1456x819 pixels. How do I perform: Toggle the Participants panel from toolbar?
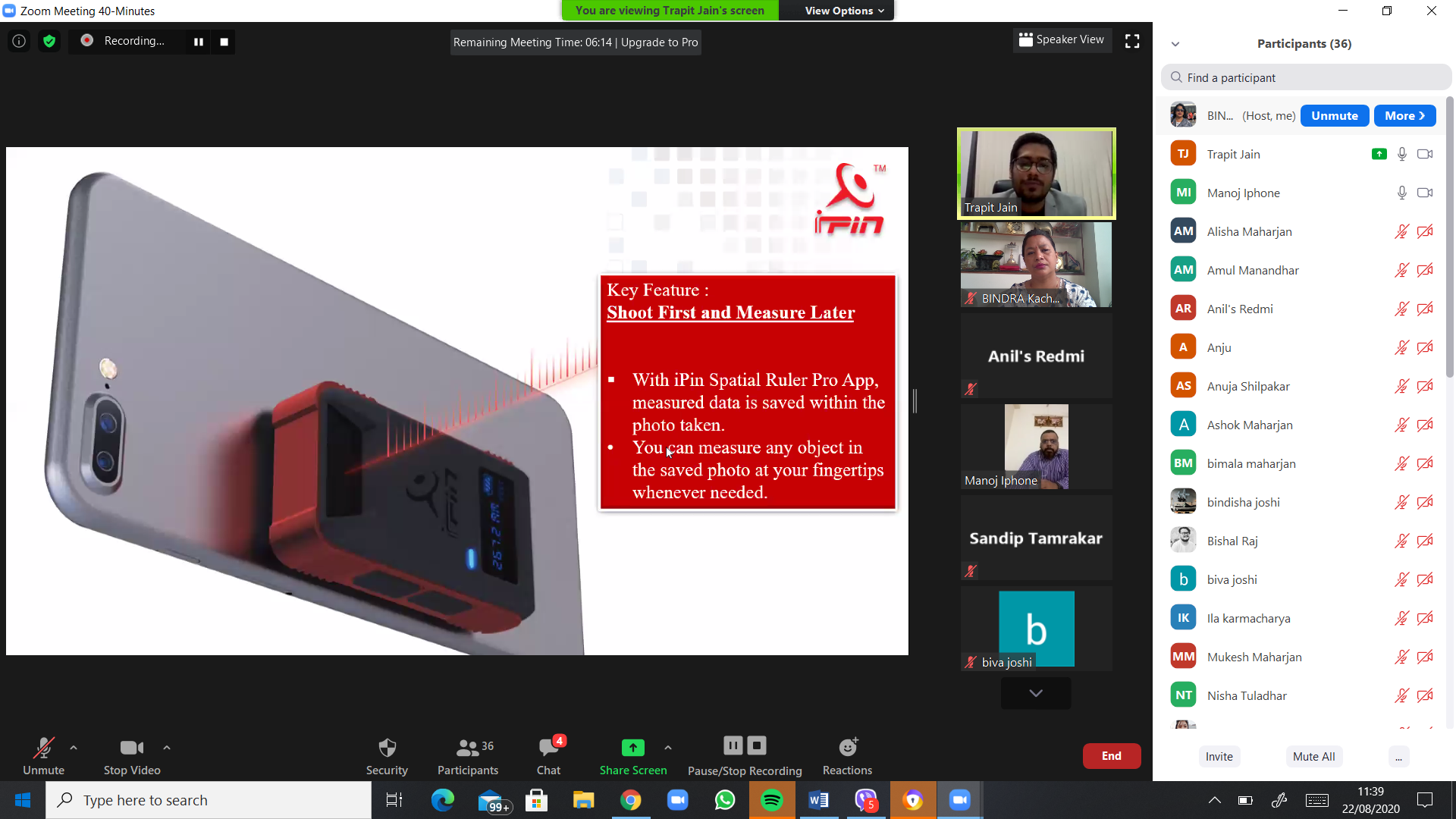467,748
